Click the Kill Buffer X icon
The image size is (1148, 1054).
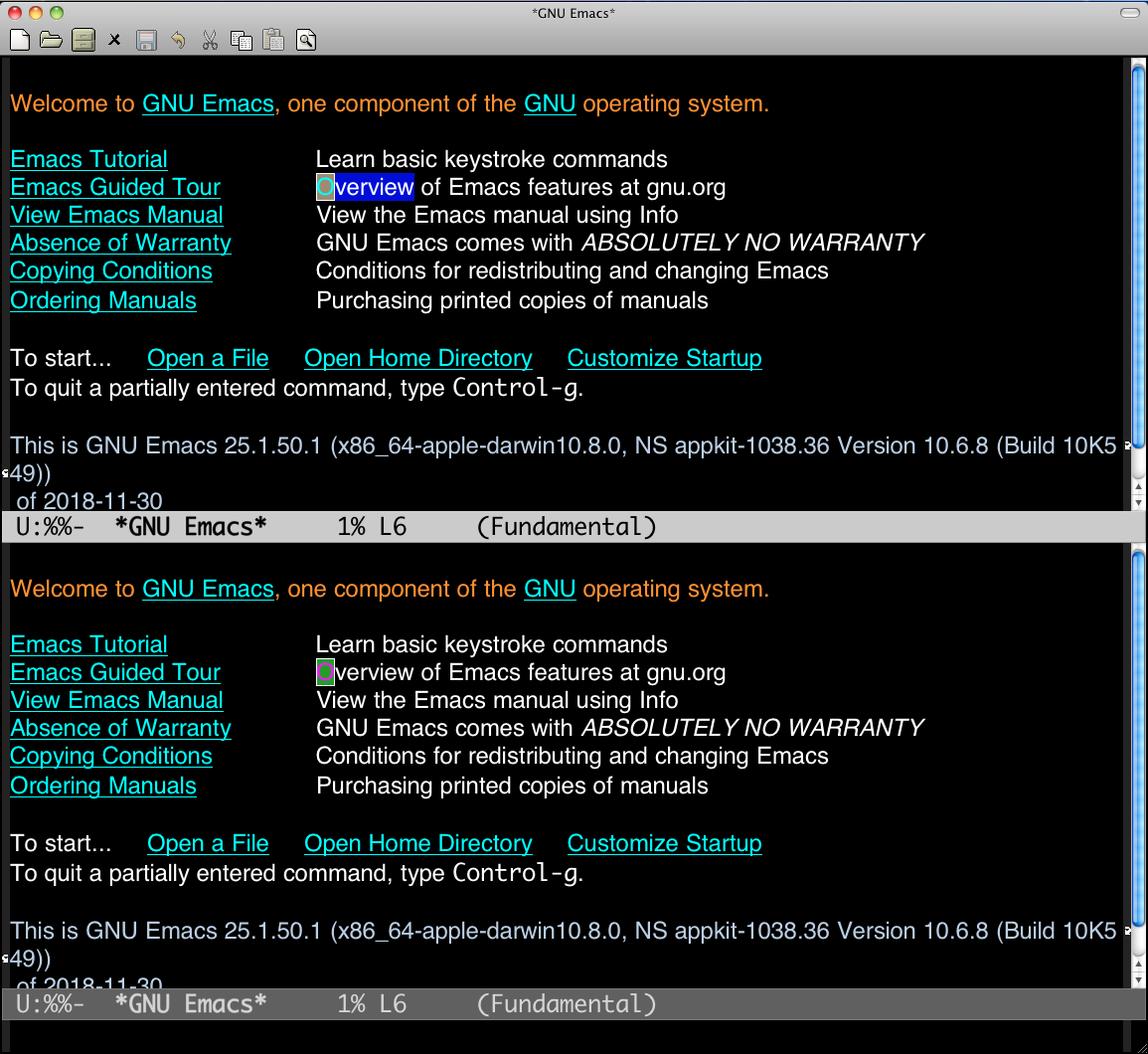click(114, 41)
